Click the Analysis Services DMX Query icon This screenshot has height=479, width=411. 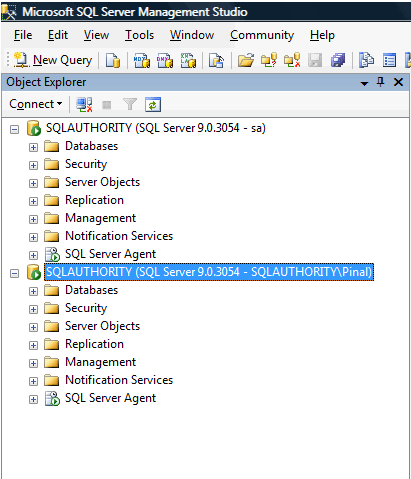(165, 61)
